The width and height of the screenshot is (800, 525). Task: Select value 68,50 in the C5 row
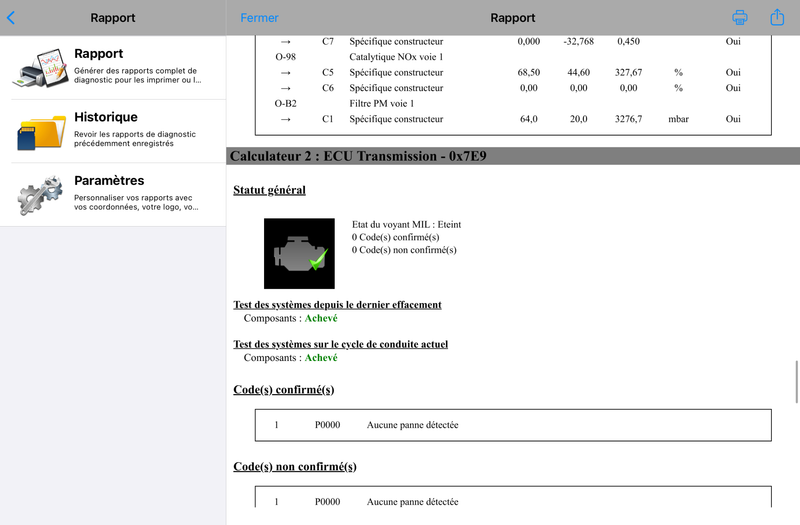[529, 72]
